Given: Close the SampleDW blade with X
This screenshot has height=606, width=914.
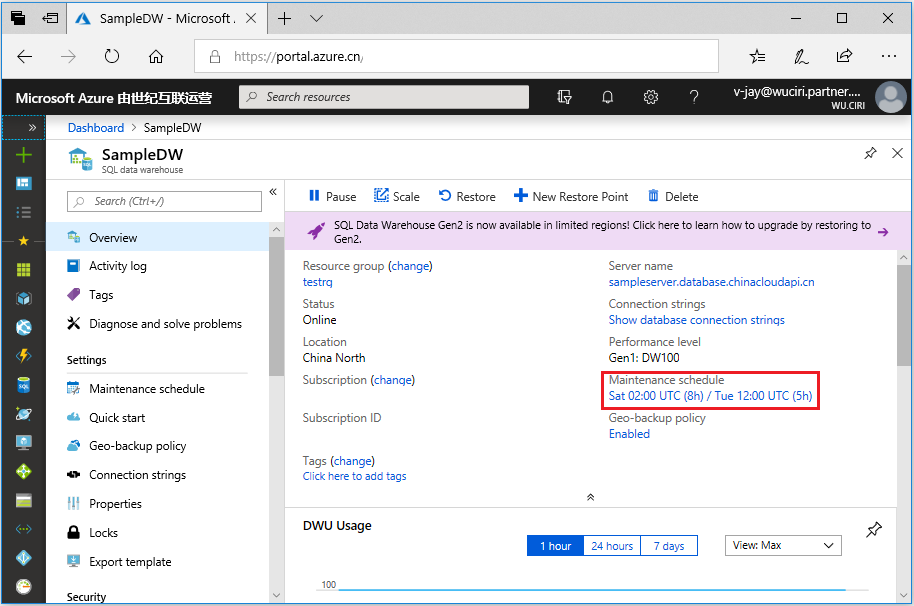Looking at the screenshot, I should tap(898, 153).
